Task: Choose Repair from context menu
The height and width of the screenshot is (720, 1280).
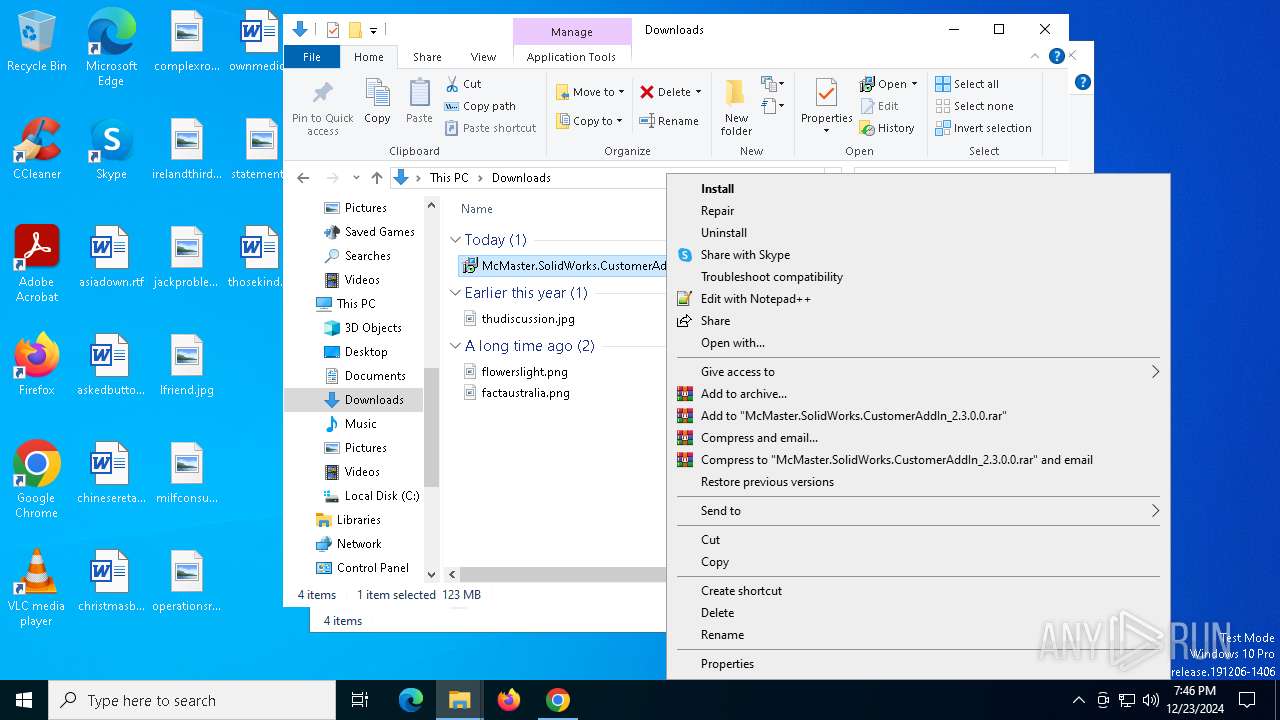Action: (x=918, y=211)
